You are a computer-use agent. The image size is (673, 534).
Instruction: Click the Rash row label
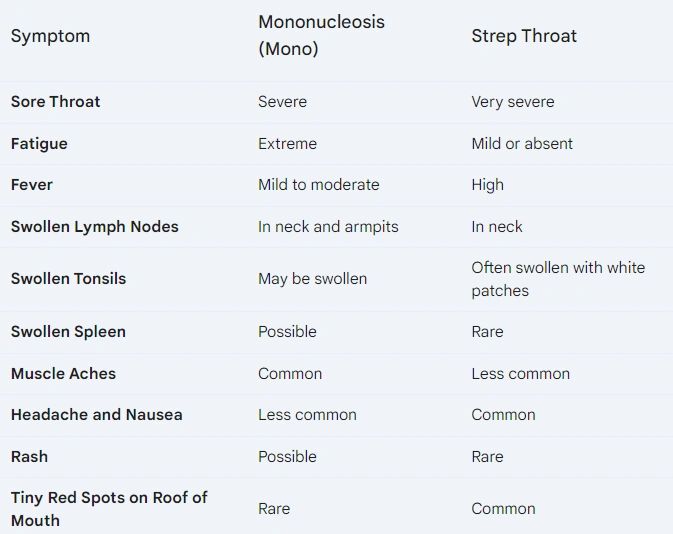click(x=29, y=457)
